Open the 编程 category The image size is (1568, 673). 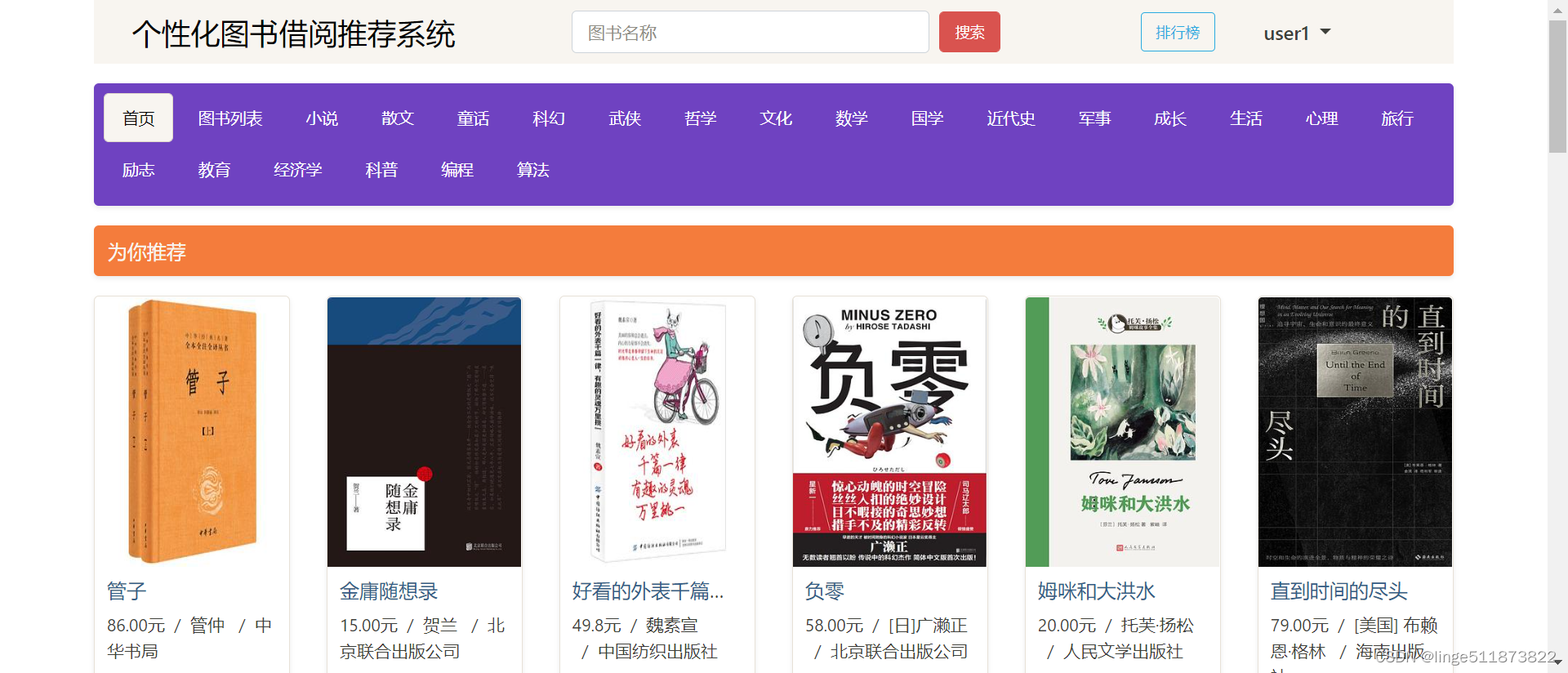point(457,170)
